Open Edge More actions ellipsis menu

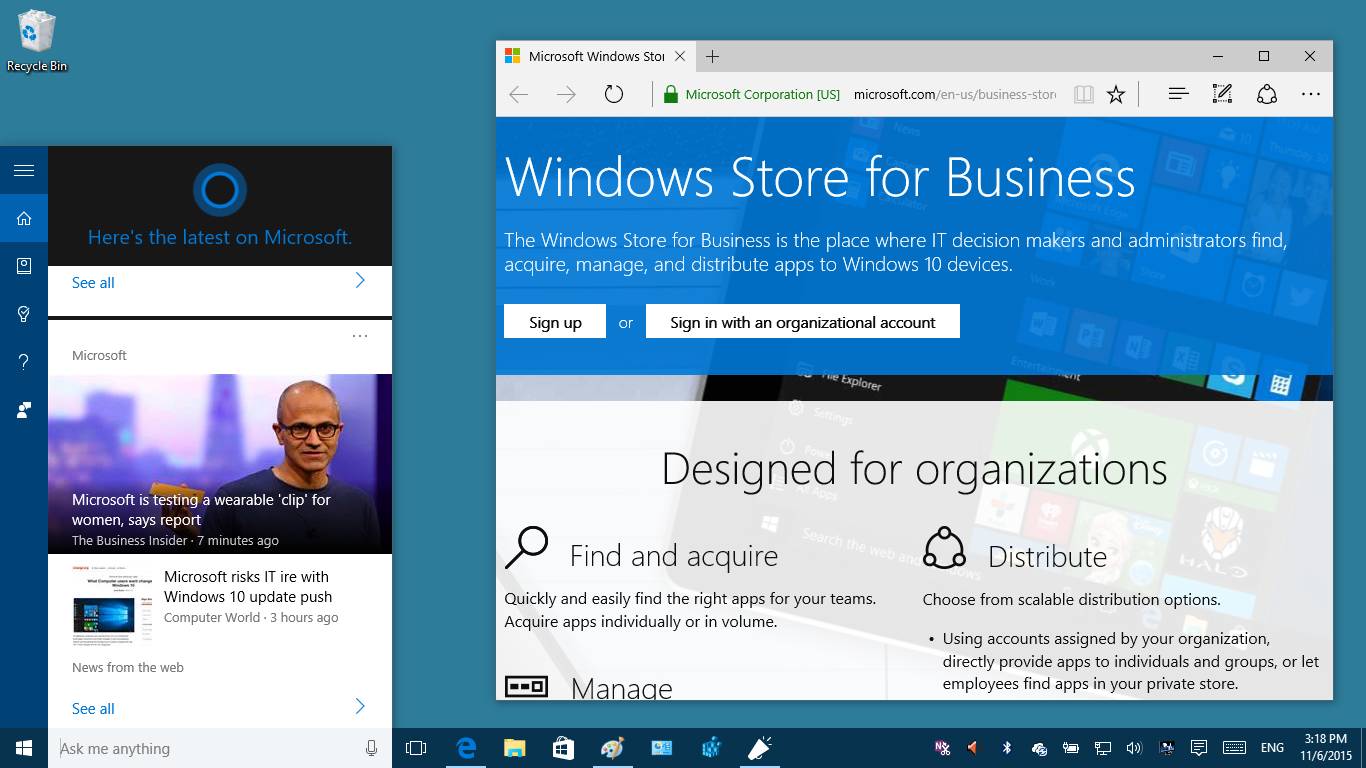[x=1311, y=94]
